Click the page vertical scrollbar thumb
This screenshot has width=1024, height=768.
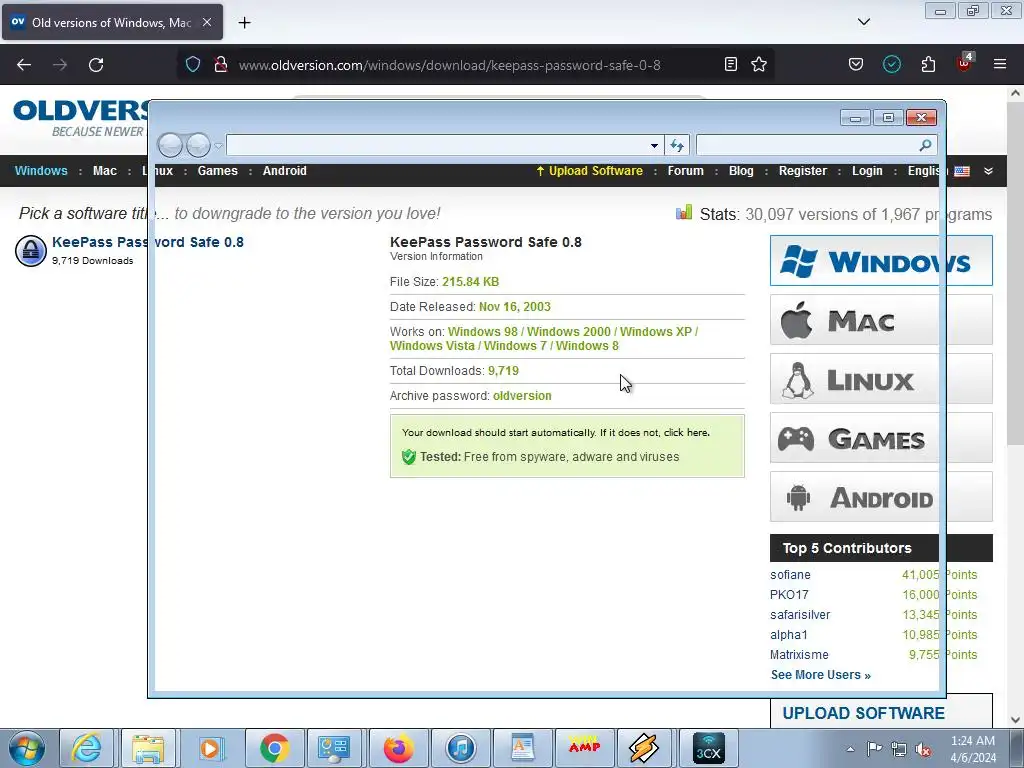pos(1016,274)
